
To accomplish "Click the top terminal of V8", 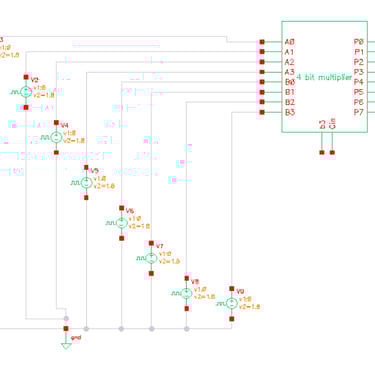I will pyautogui.click(x=186, y=278).
